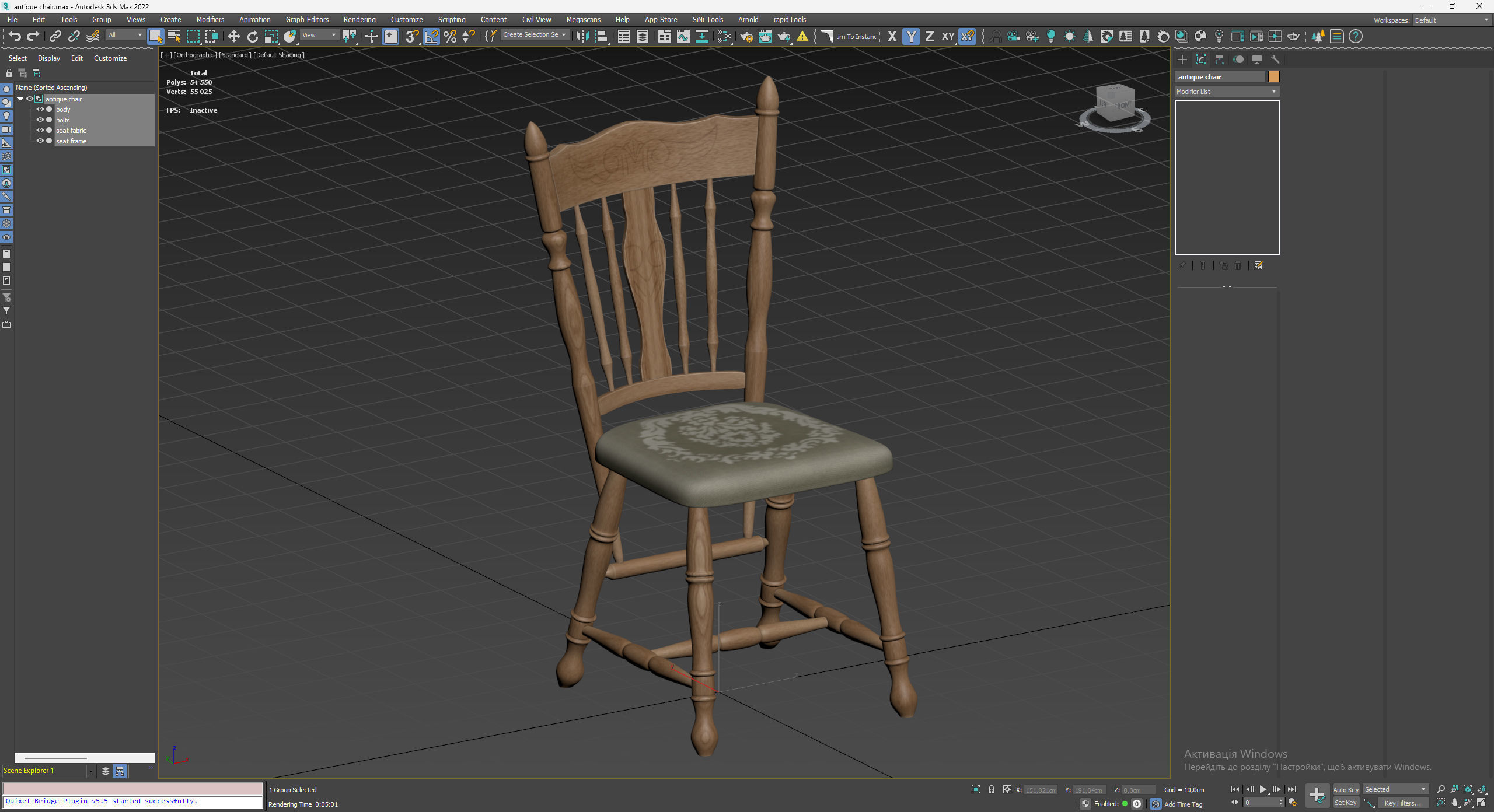Open the Rendering menu
The width and height of the screenshot is (1494, 812).
tap(359, 20)
